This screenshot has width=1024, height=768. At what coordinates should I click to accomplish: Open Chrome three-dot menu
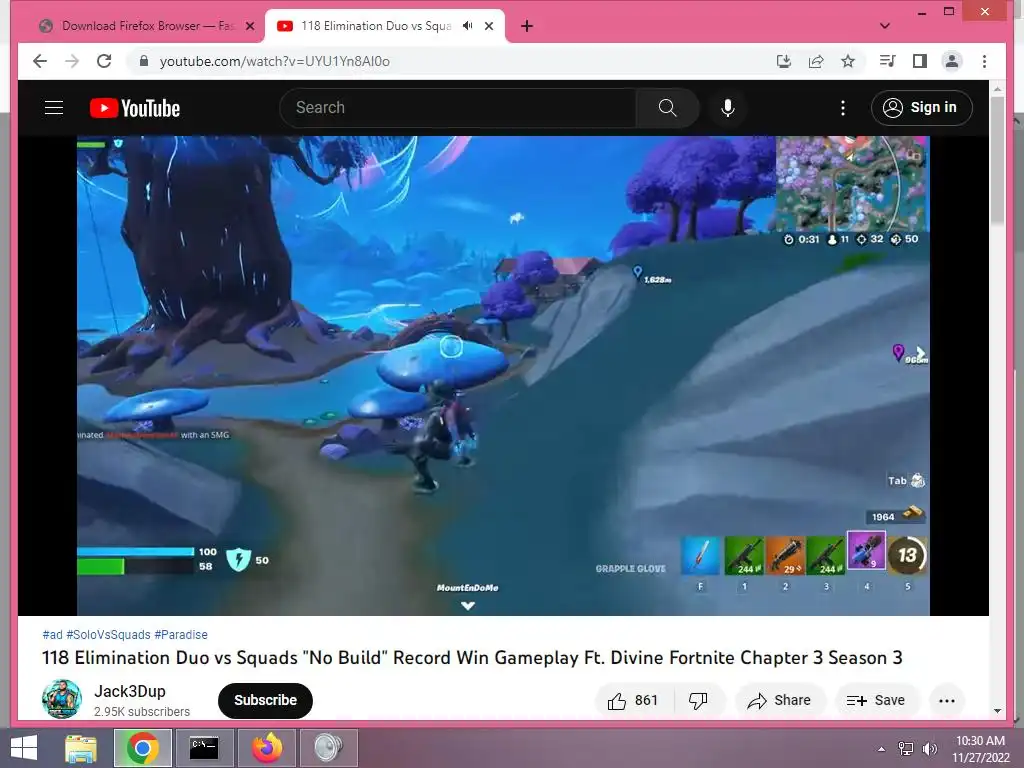tap(984, 61)
